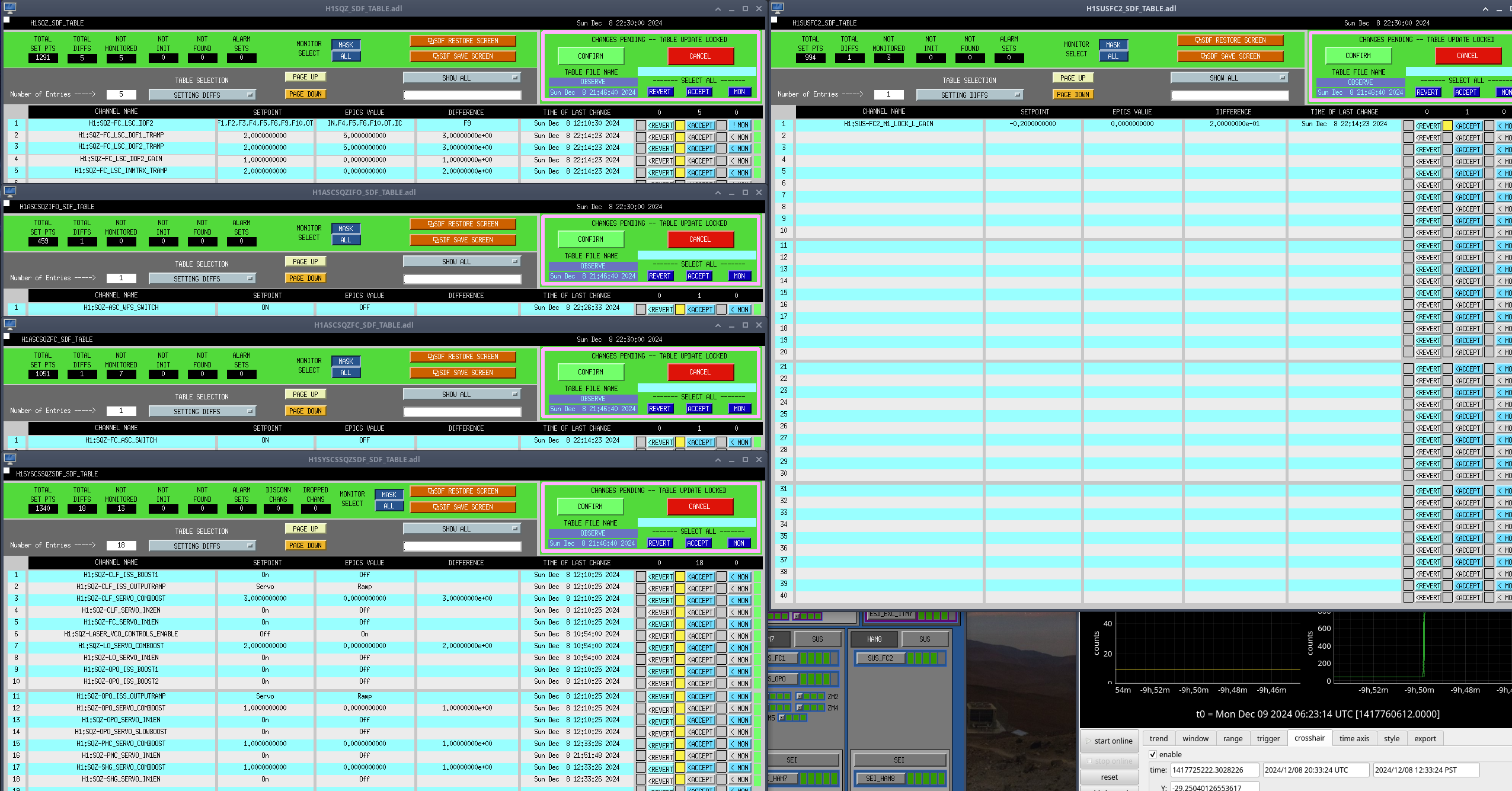Click SDF RESTORE SCREEN in H1SQZ_SDF_TABLE window
This screenshot has height=791, width=1512.
[x=463, y=41]
